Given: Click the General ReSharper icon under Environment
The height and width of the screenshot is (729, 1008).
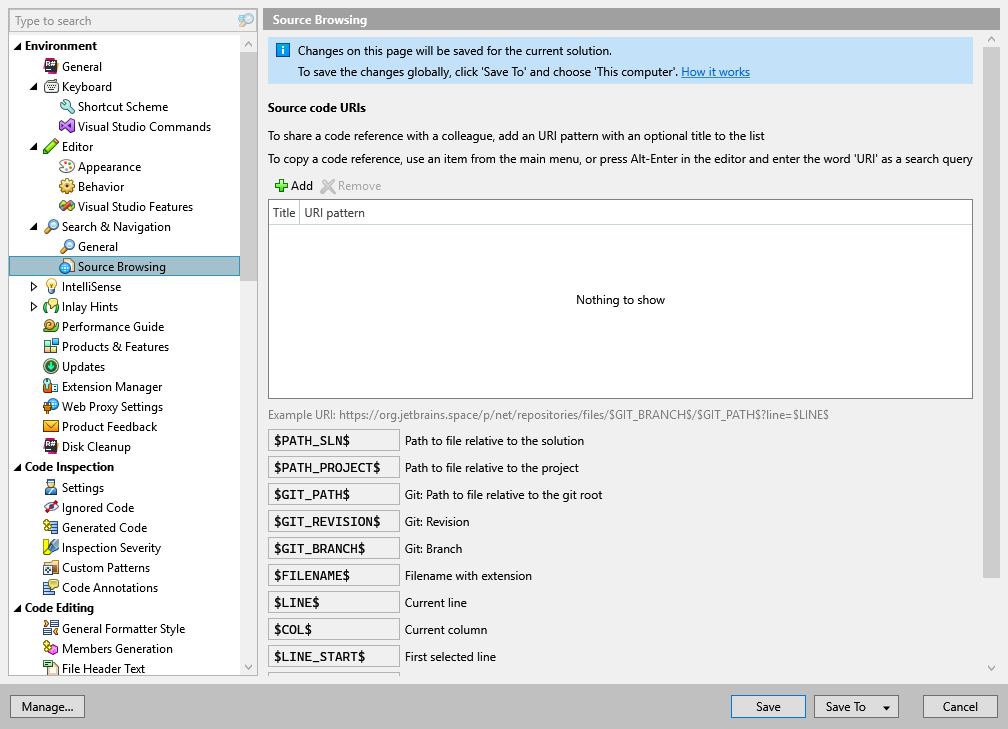Looking at the screenshot, I should pyautogui.click(x=51, y=66).
